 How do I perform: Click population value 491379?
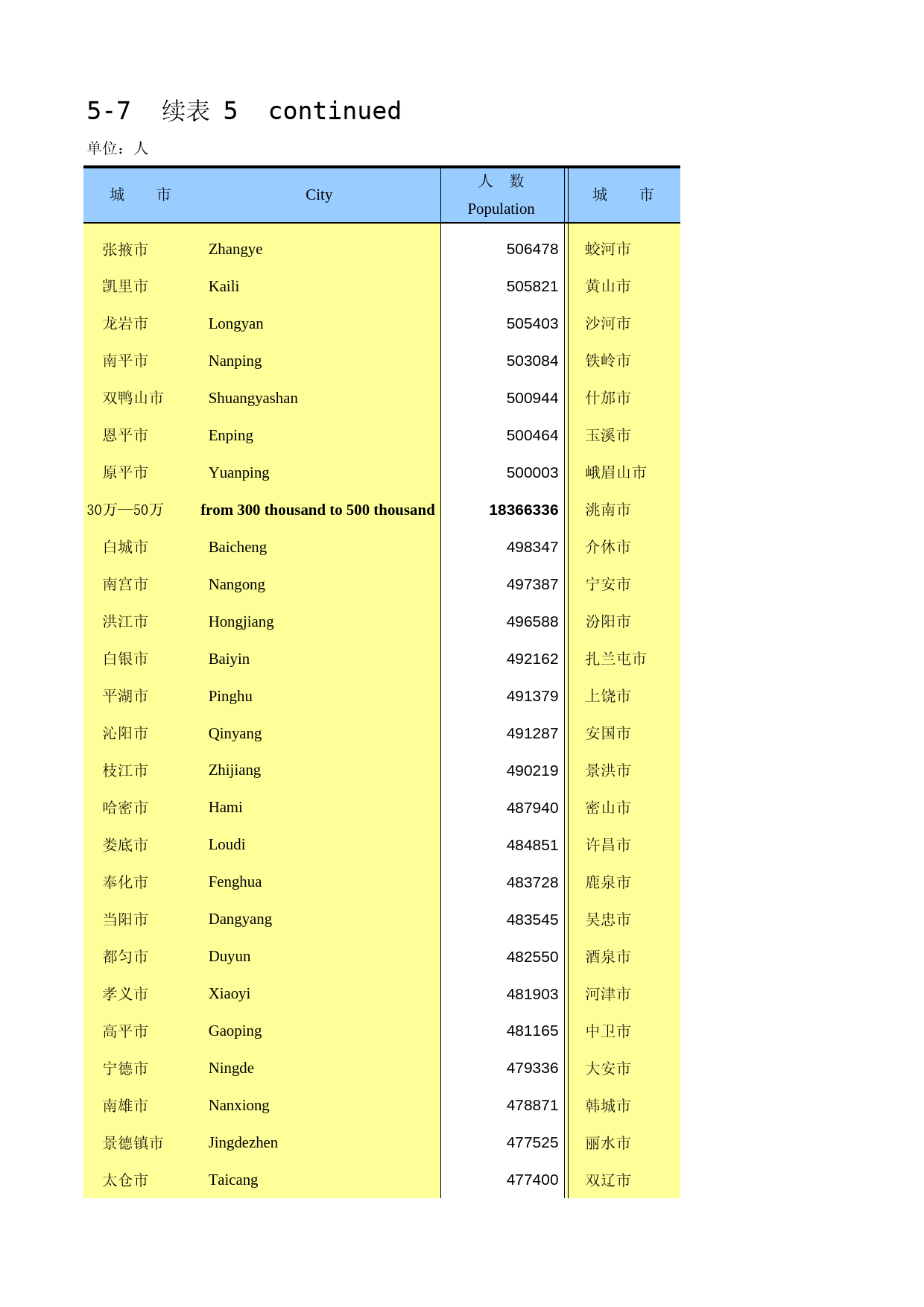[x=532, y=696]
